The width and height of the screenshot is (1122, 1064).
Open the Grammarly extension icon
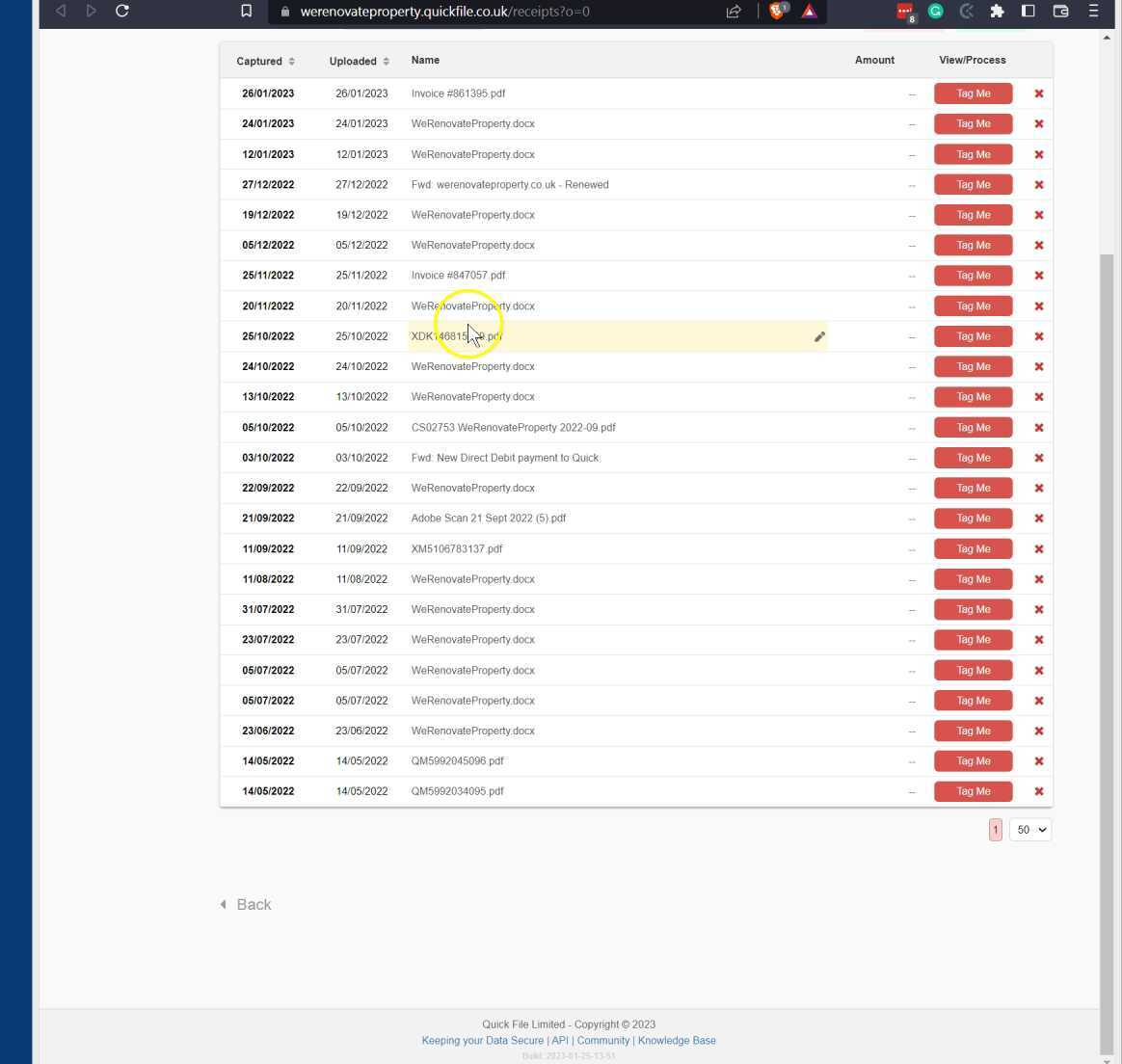935,11
